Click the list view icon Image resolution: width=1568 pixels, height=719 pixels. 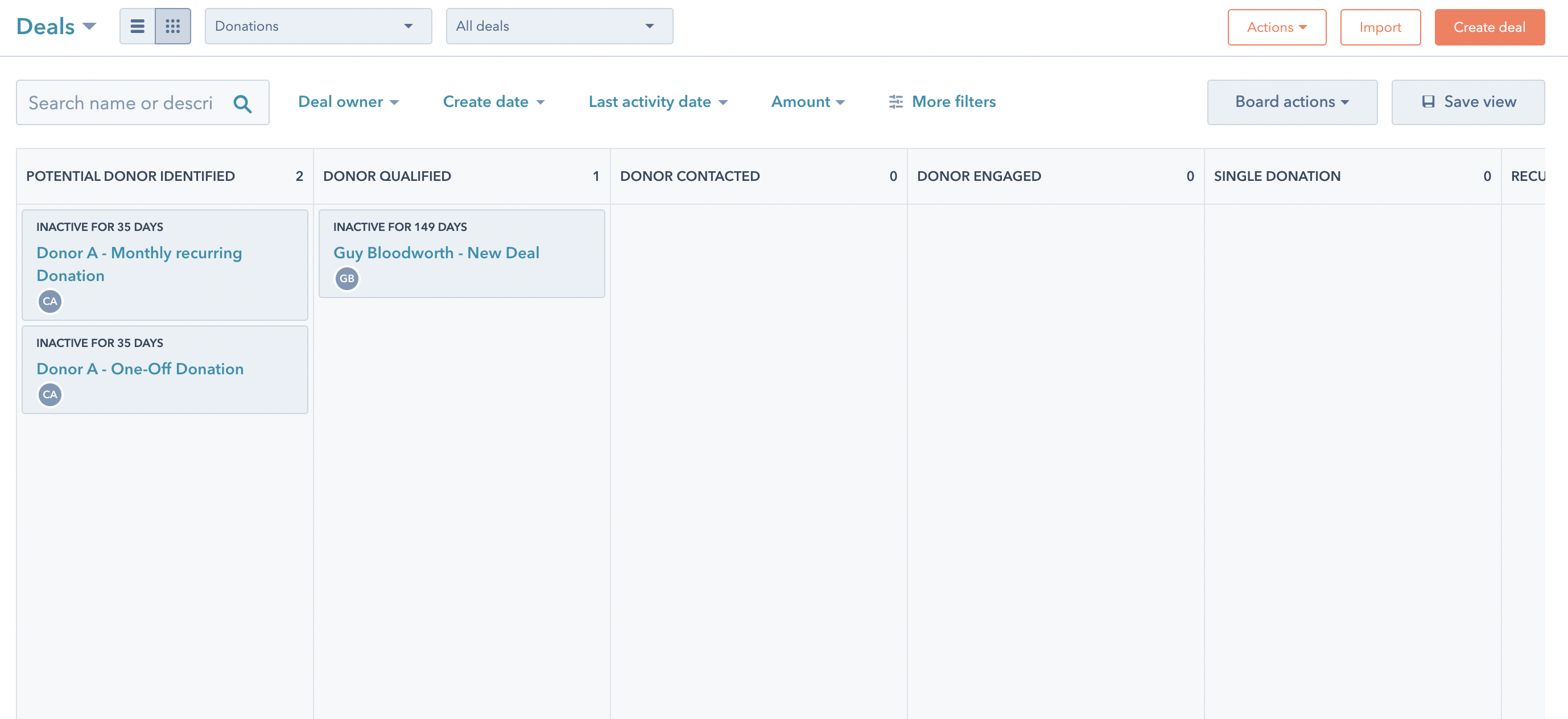138,26
